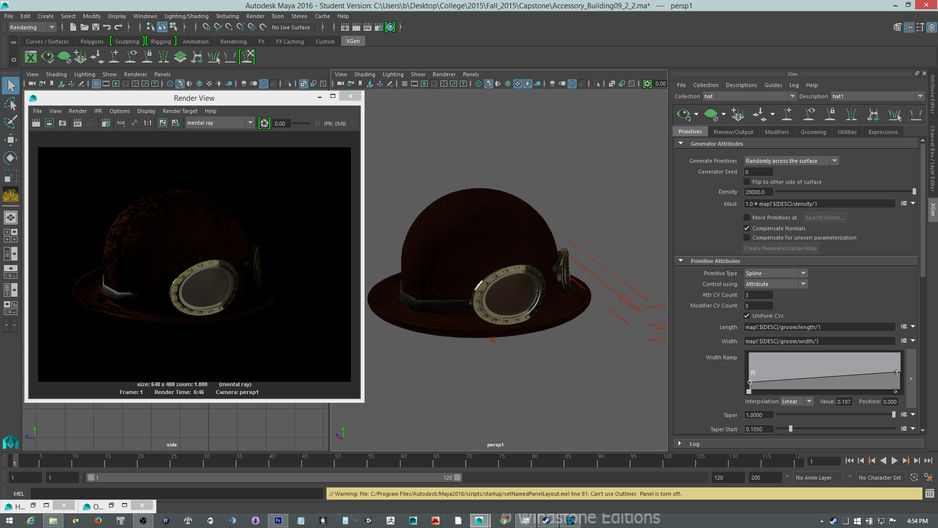
Task: Enable Compensate for uneven parameterization
Action: pos(747,238)
